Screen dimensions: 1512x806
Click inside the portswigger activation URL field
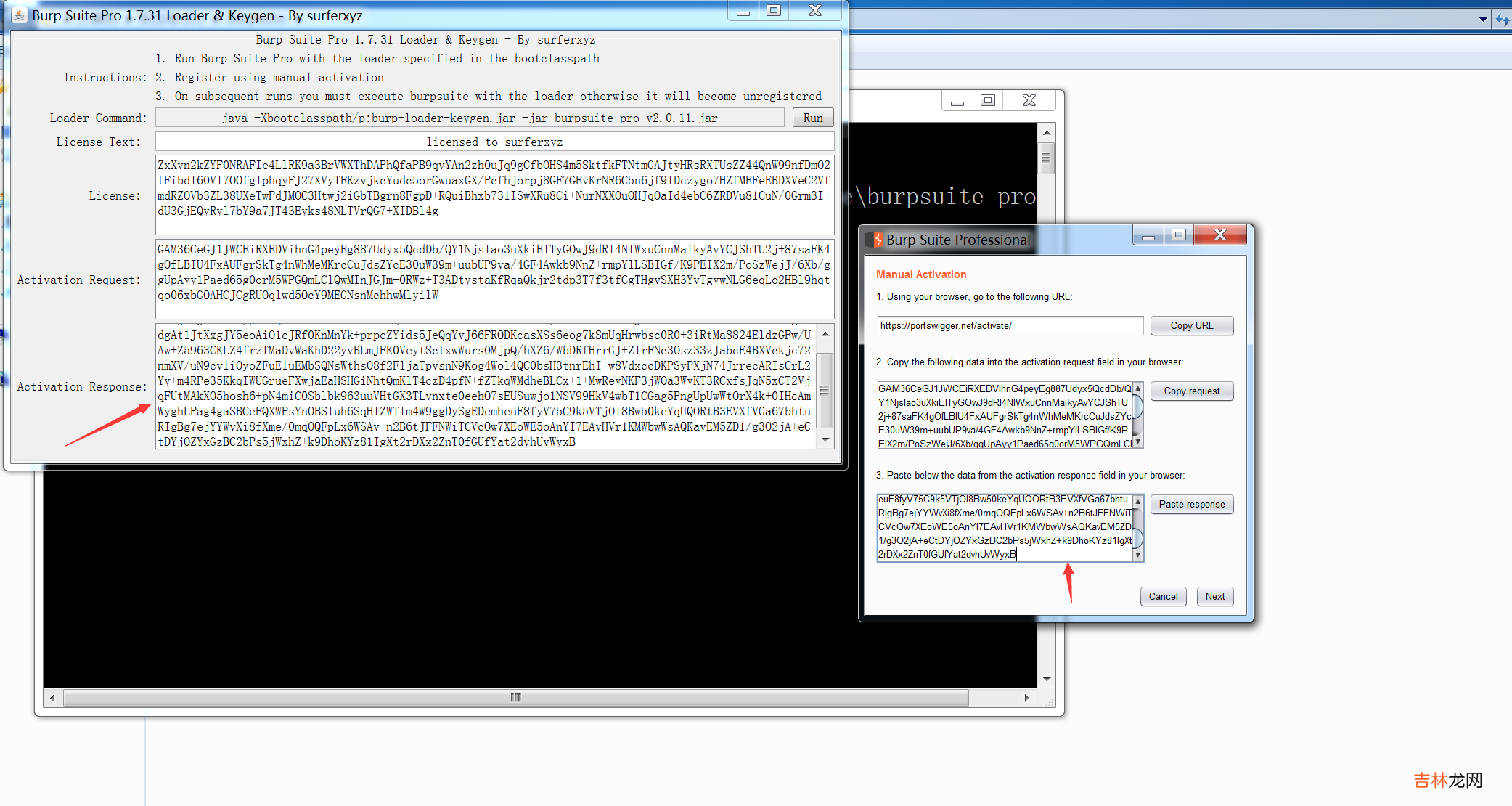(1009, 325)
